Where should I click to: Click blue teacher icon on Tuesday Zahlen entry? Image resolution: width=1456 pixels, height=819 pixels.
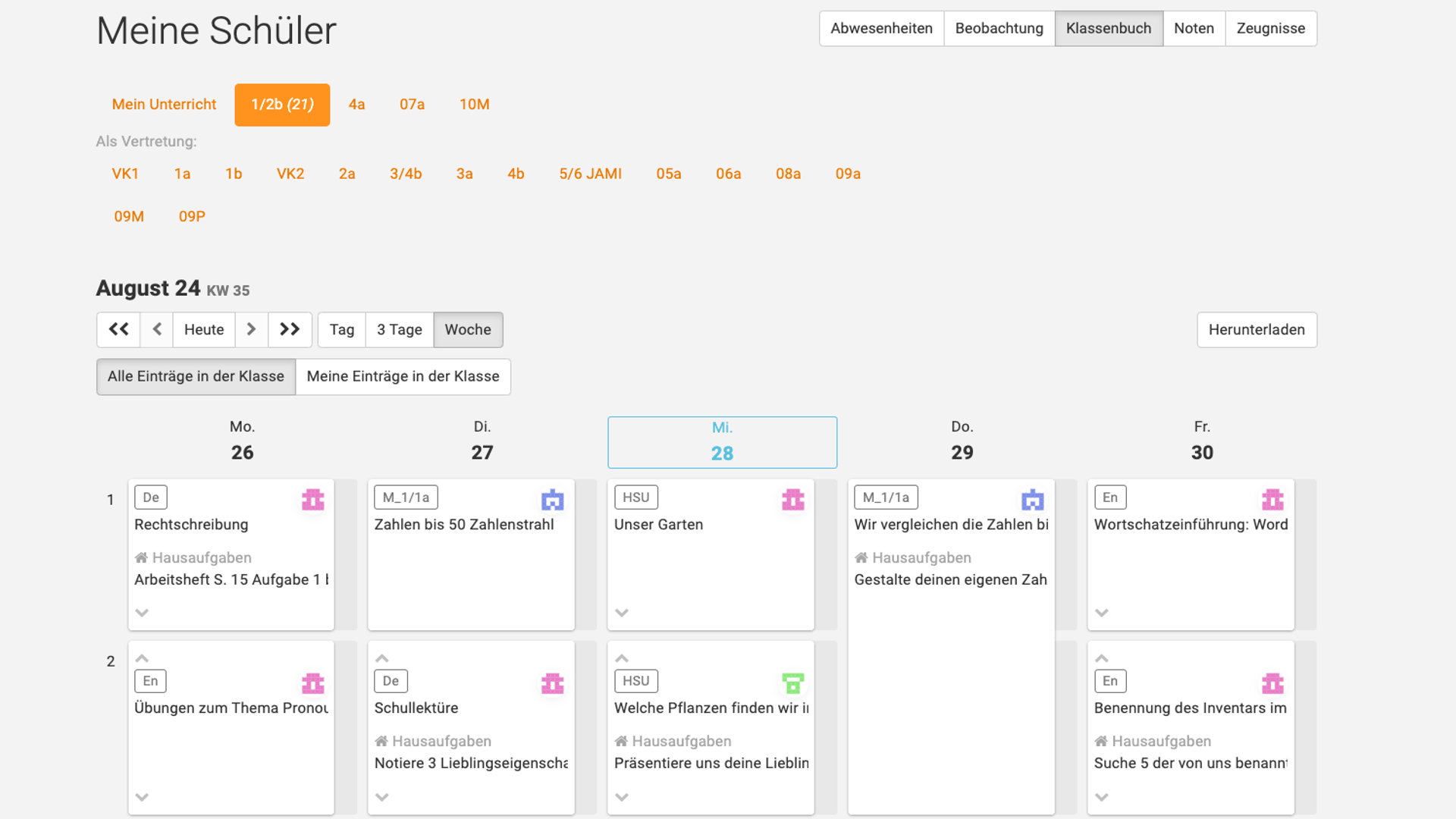[x=552, y=500]
